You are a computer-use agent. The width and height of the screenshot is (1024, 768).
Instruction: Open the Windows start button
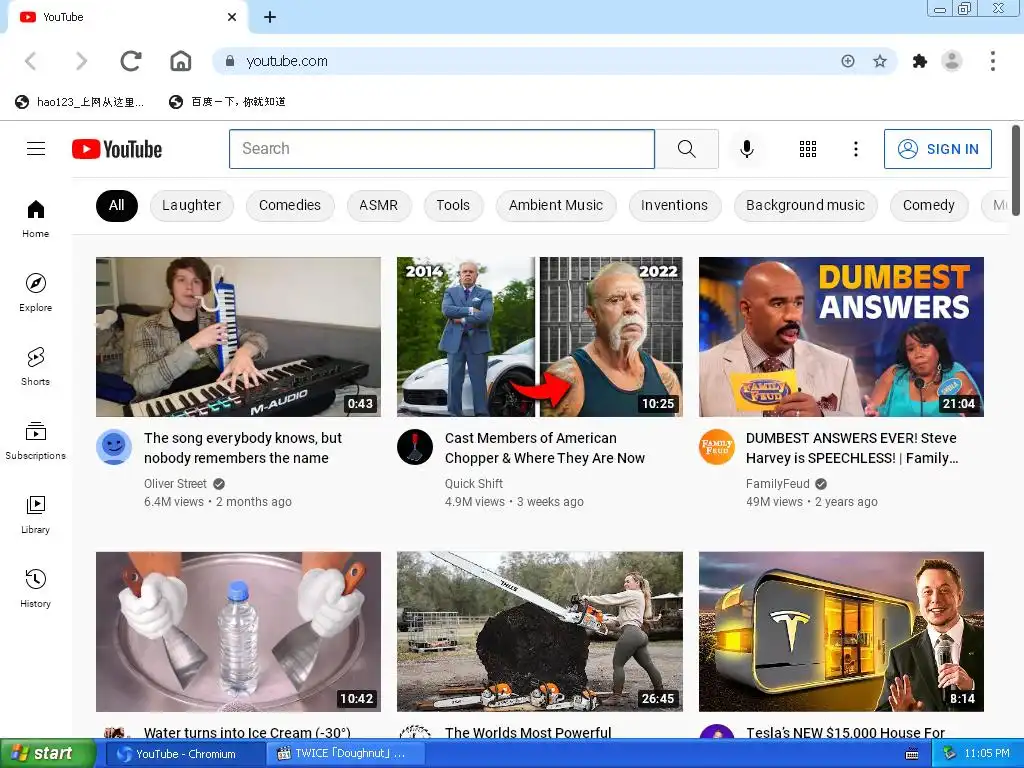coord(47,754)
